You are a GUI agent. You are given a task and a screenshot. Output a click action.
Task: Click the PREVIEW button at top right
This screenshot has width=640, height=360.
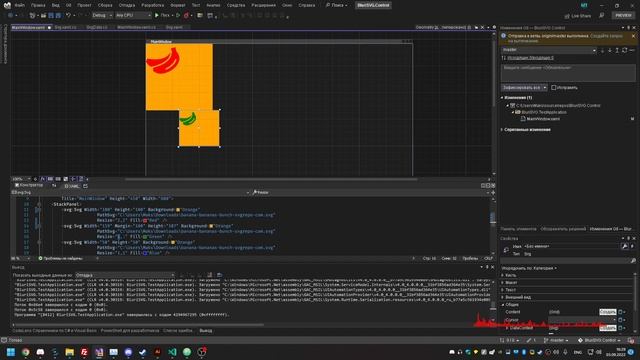click(x=623, y=15)
